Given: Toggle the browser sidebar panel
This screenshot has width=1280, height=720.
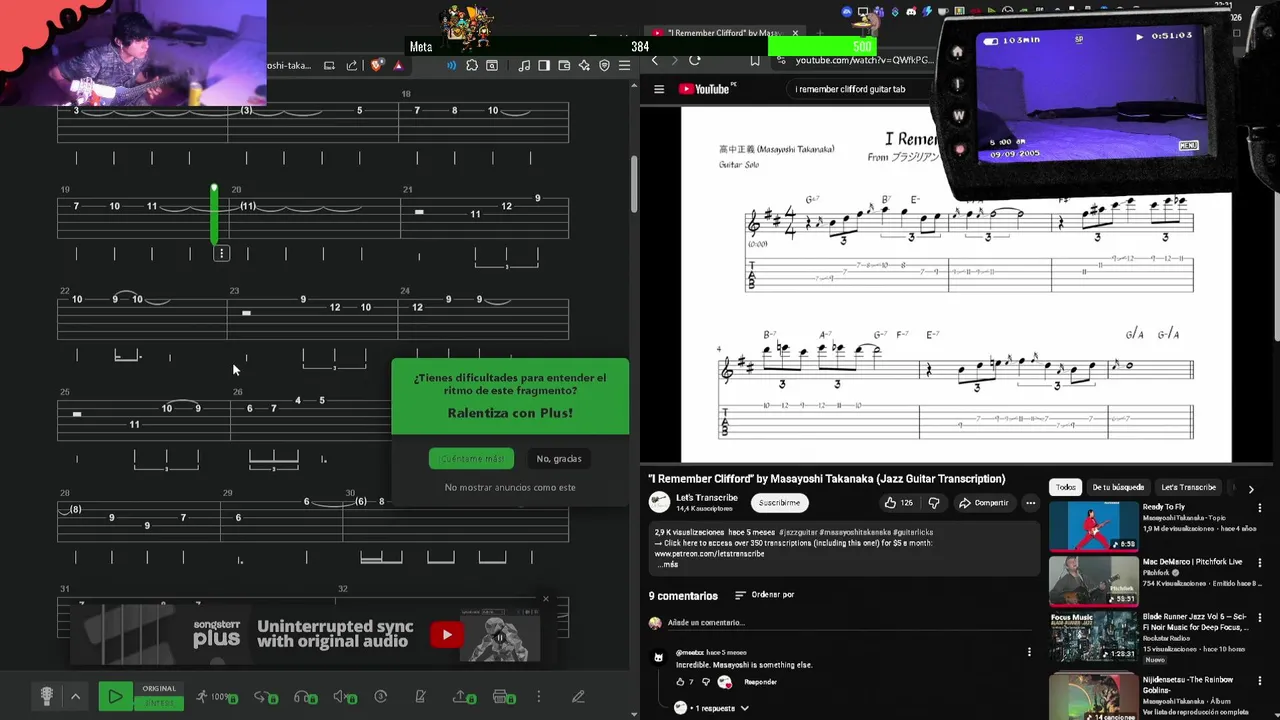Looking at the screenshot, I should tap(544, 65).
